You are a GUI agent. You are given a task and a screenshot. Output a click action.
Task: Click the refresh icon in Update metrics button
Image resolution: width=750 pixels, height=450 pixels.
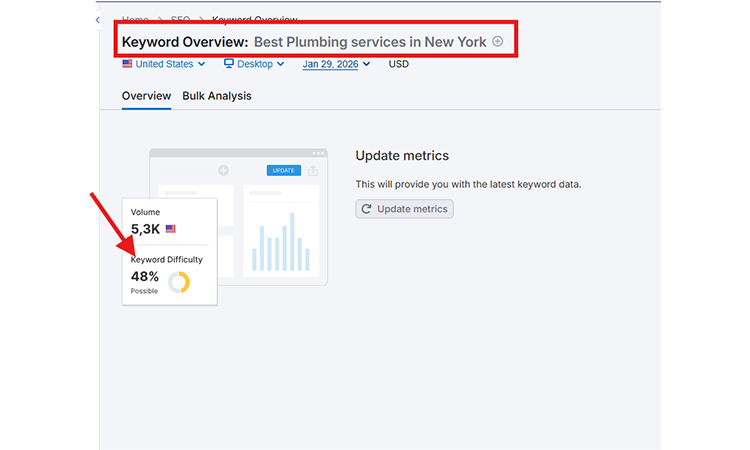367,209
